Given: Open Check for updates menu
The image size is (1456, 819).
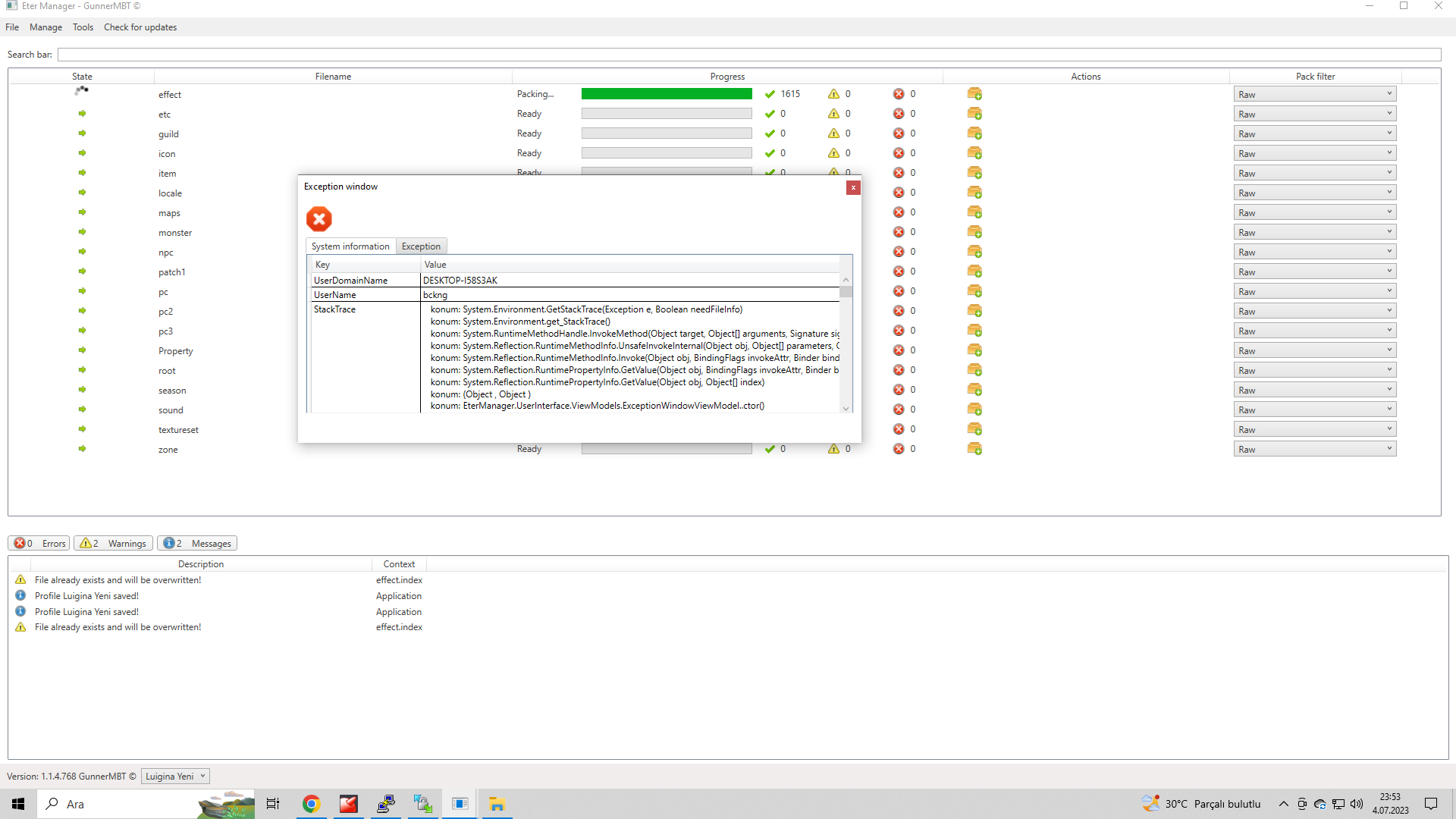Looking at the screenshot, I should click(x=140, y=27).
